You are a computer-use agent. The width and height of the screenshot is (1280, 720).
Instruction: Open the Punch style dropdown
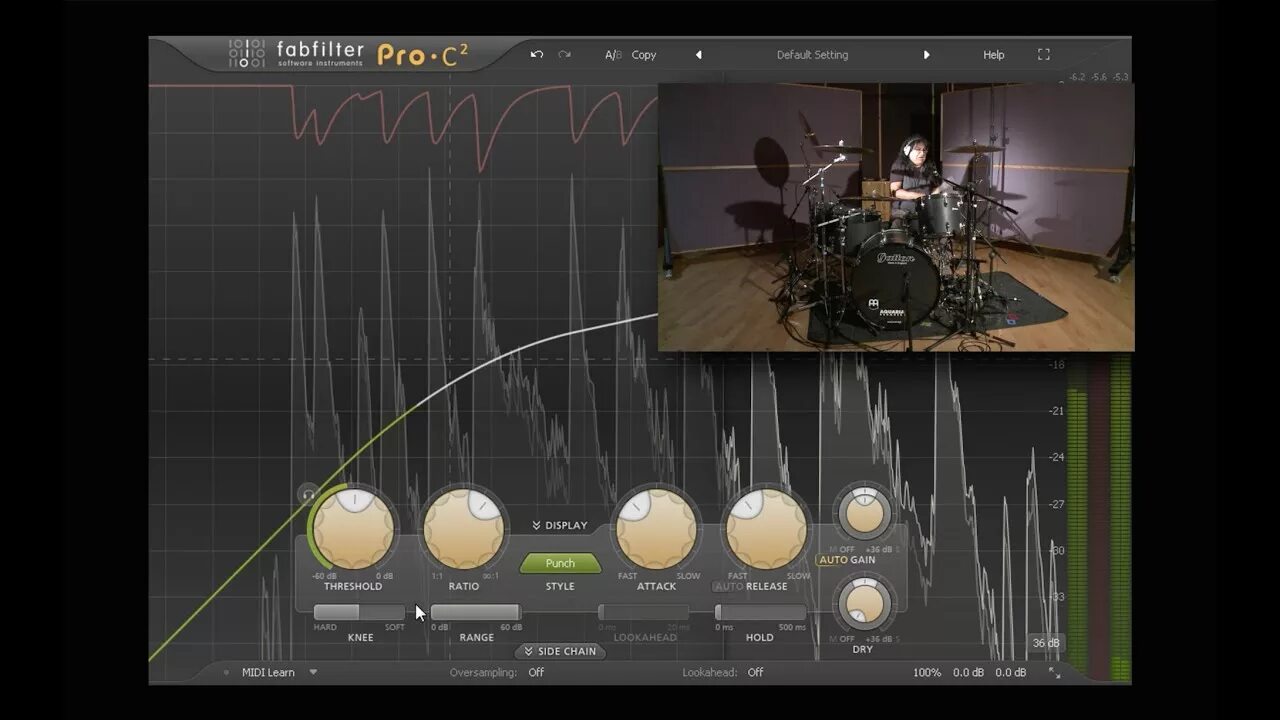(560, 563)
